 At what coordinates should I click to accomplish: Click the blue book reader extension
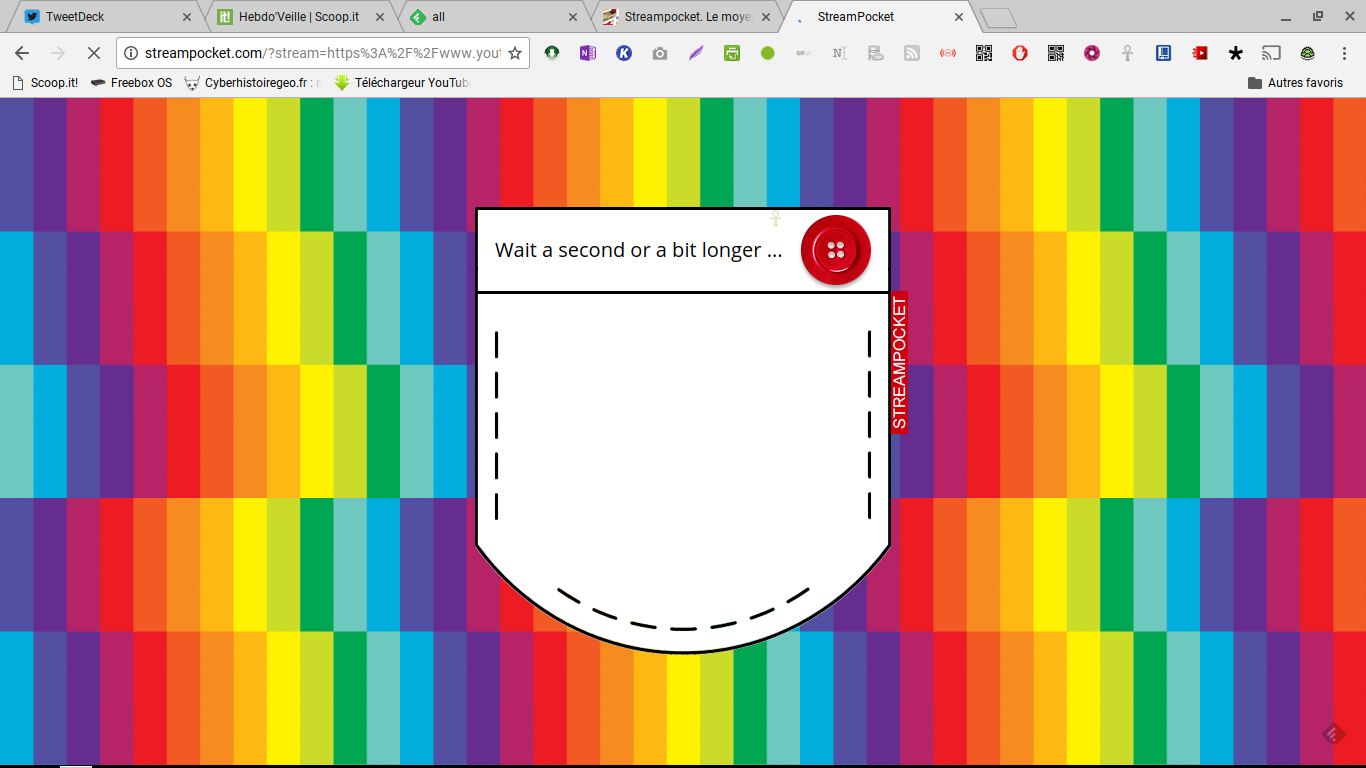(1164, 53)
